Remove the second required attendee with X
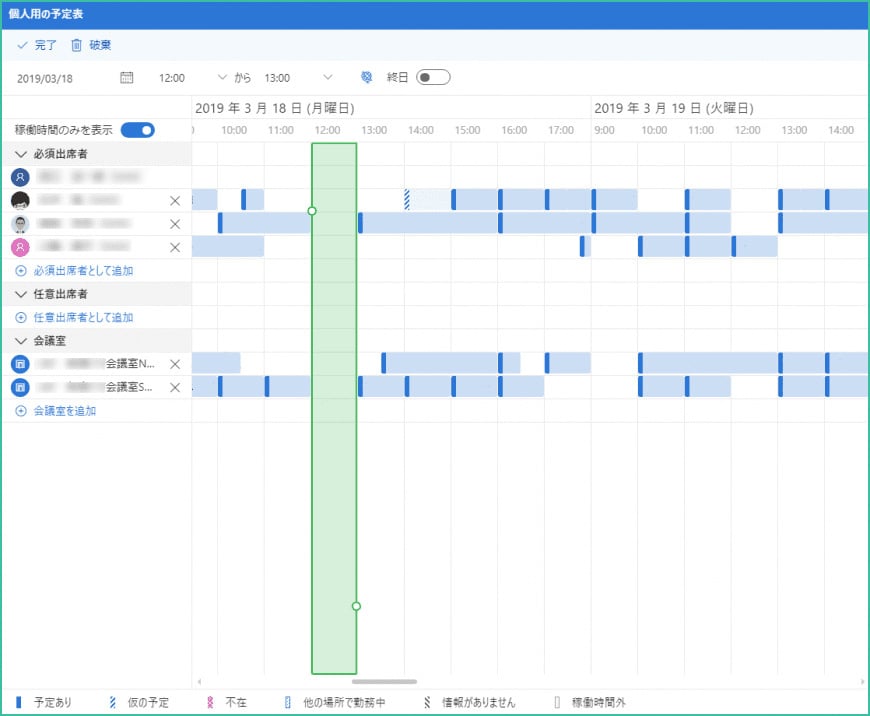Image resolution: width=870 pixels, height=716 pixels. tap(175, 200)
